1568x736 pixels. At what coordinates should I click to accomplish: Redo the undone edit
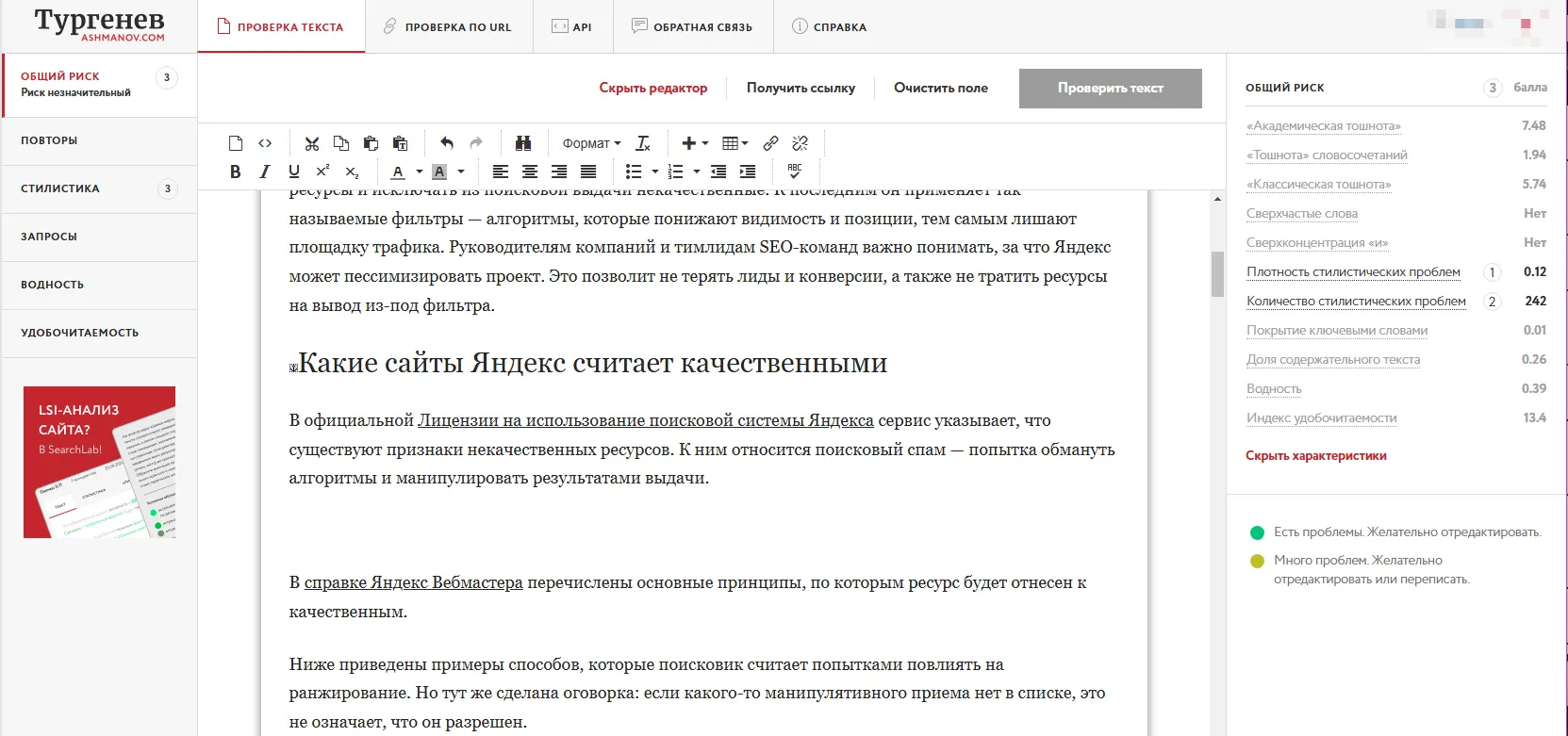coord(476,143)
